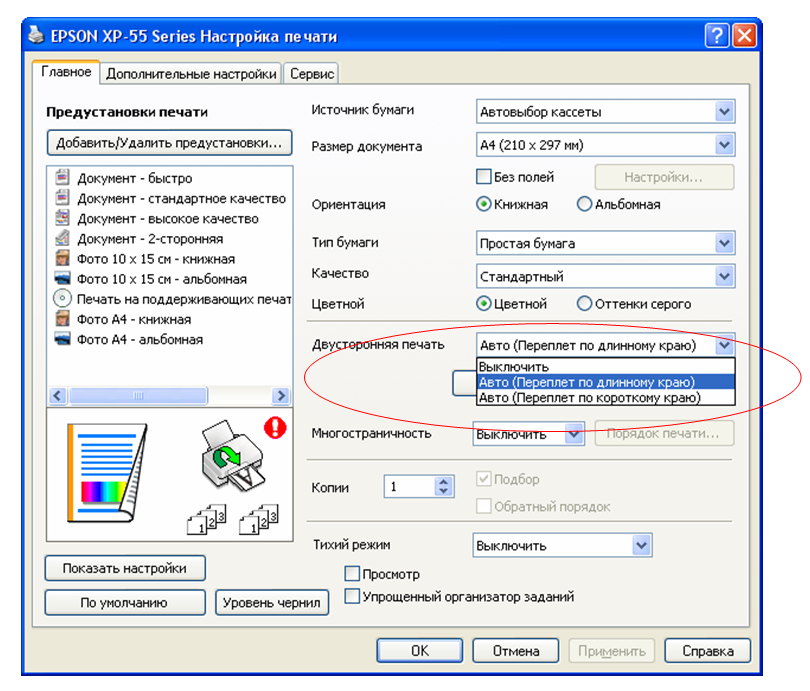Click the disc icon of Печать на поддерживающих
Image resolution: width=810 pixels, height=691 pixels.
pos(62,299)
